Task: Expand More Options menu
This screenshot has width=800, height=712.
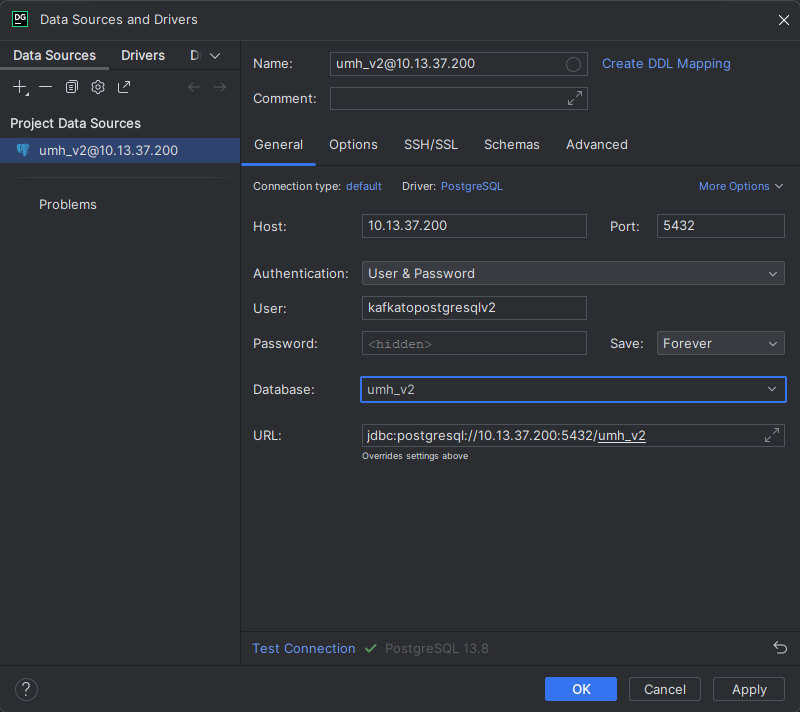Action: [x=740, y=186]
